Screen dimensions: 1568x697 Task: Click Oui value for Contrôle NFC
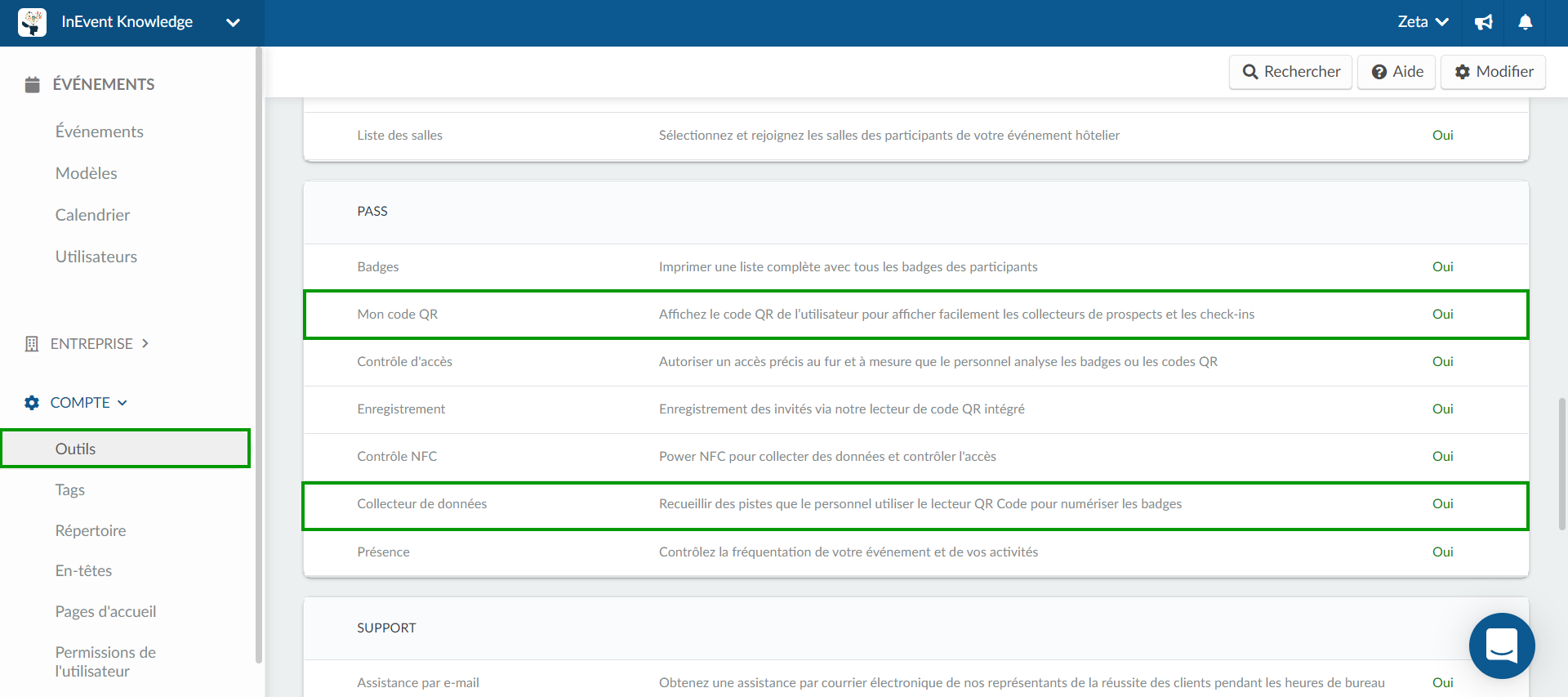[x=1442, y=457]
